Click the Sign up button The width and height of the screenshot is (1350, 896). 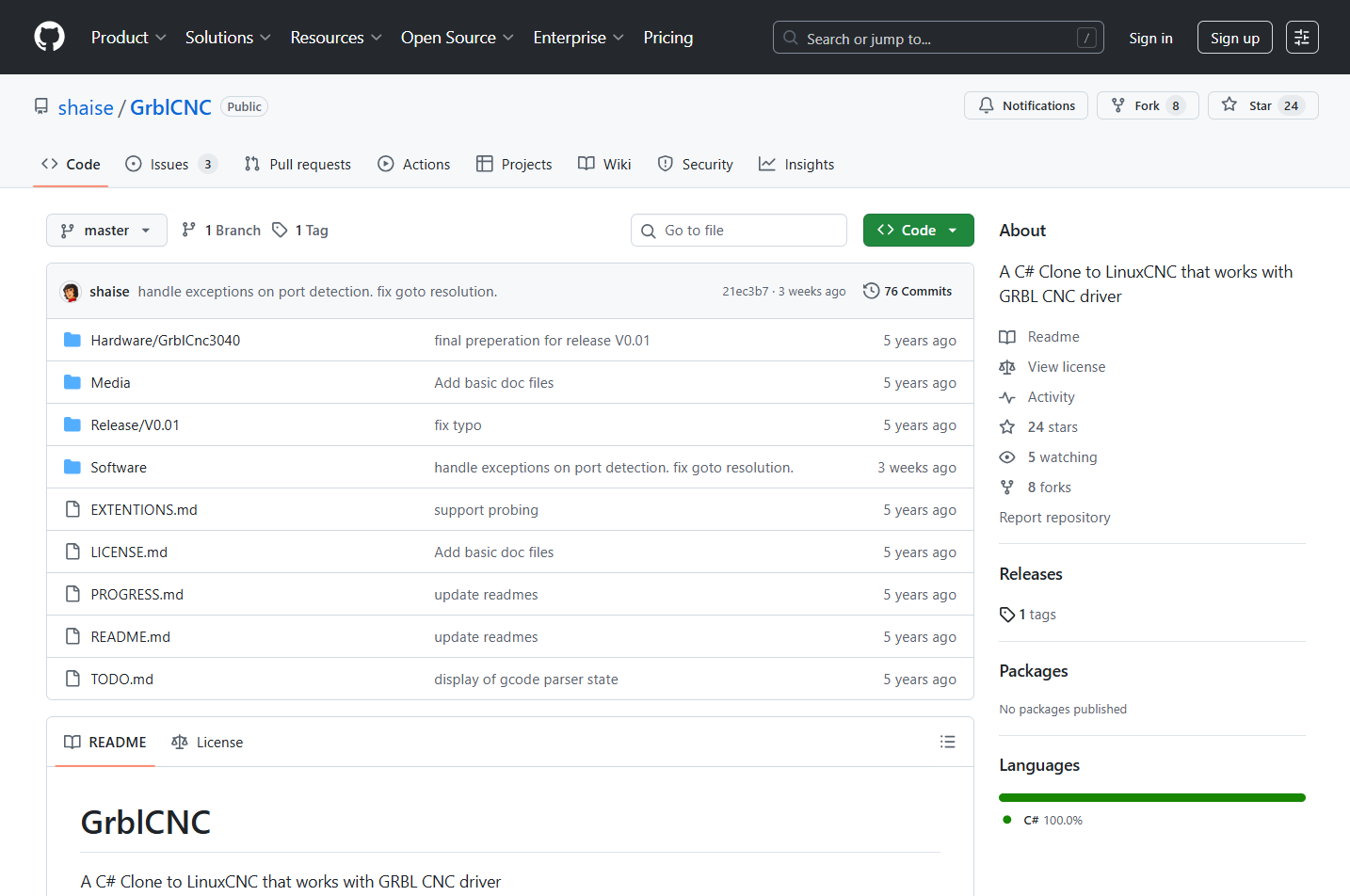pyautogui.click(x=1235, y=38)
